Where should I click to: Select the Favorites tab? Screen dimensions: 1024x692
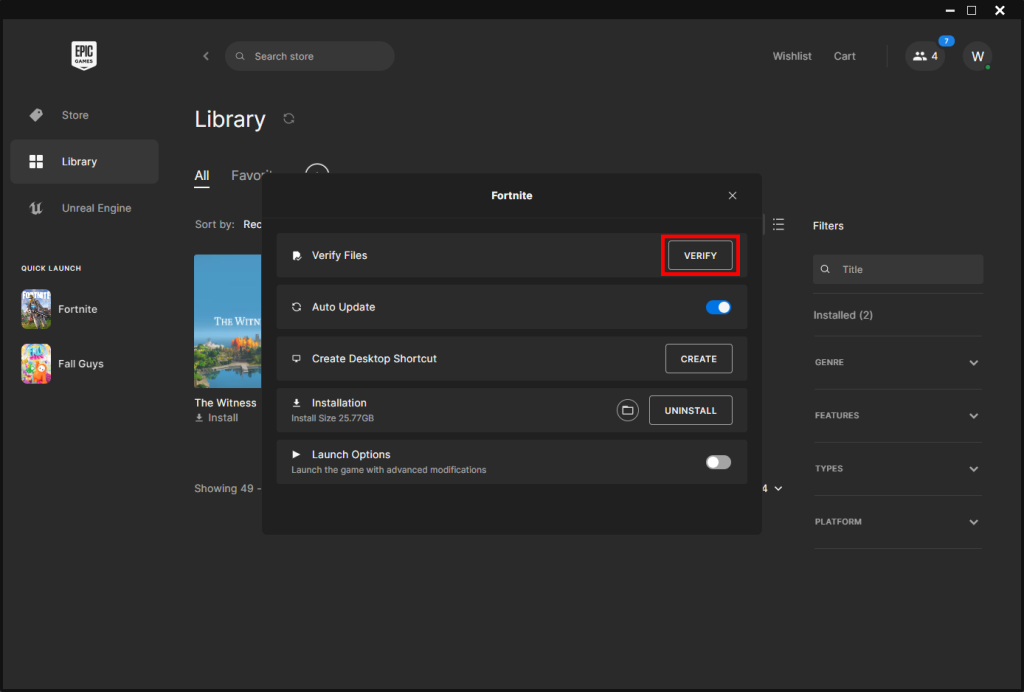(x=250, y=176)
